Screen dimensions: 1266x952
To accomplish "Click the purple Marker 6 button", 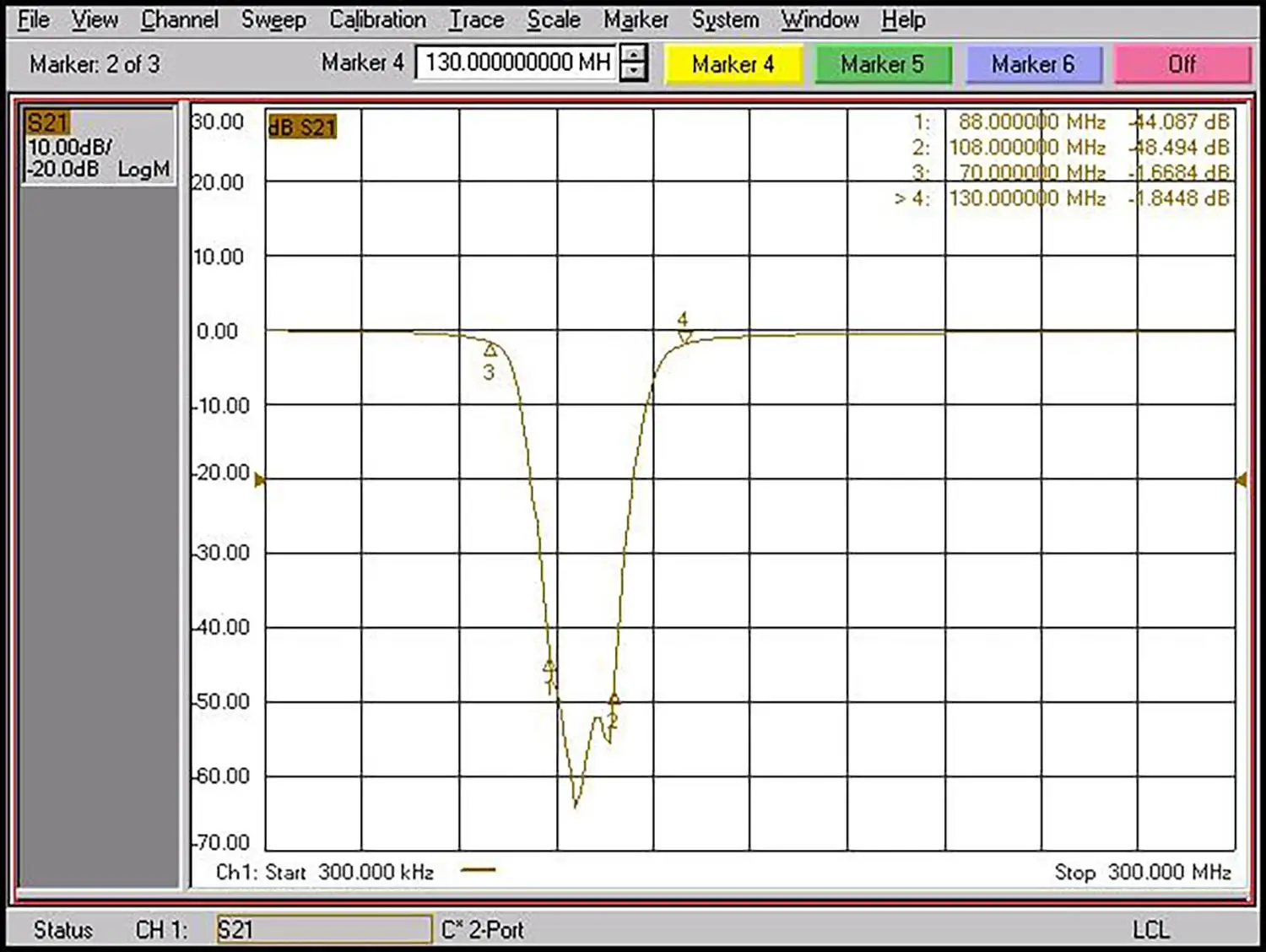I will click(x=1033, y=64).
